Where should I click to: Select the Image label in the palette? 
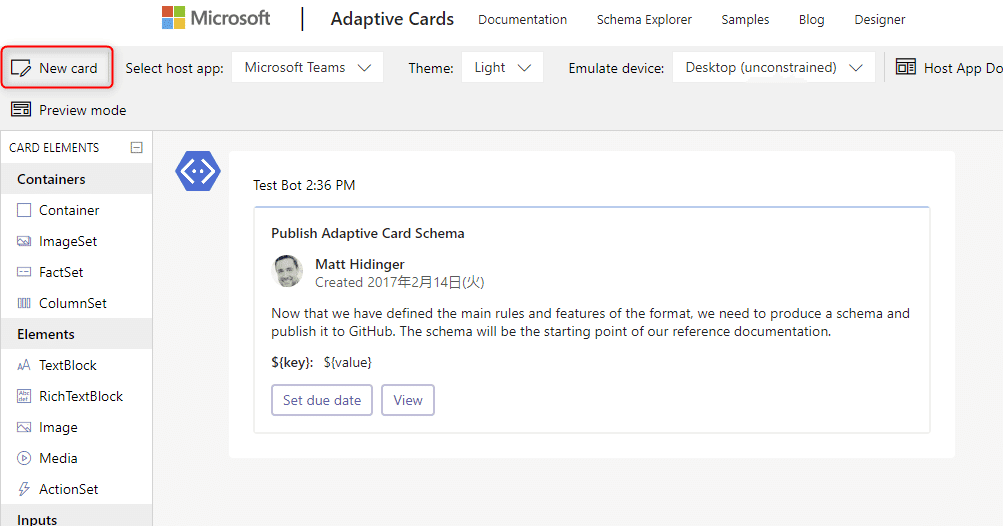pyautogui.click(x=58, y=427)
